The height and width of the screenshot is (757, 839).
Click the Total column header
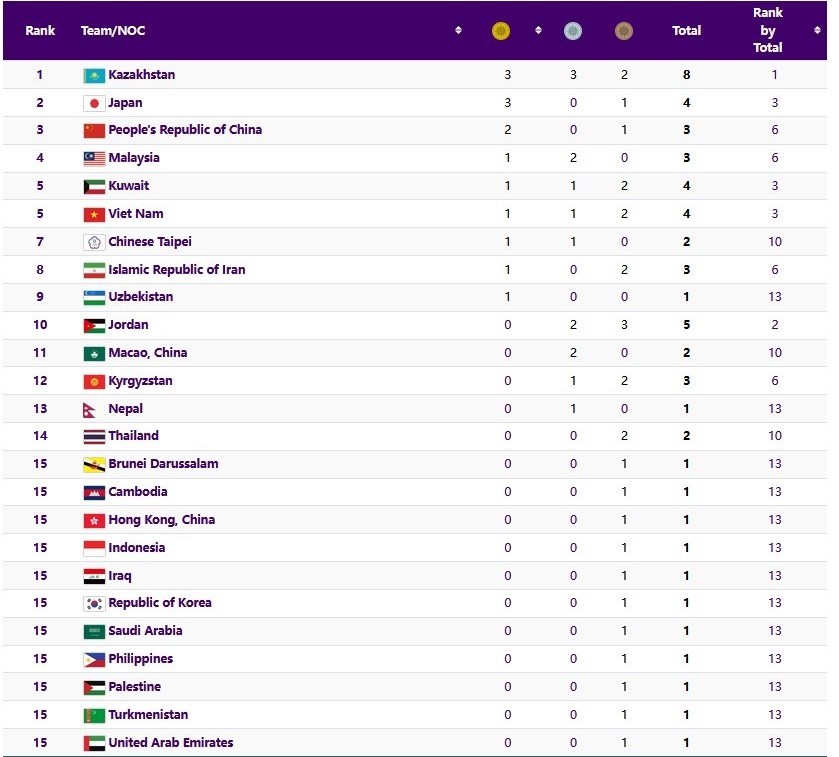[x=686, y=31]
